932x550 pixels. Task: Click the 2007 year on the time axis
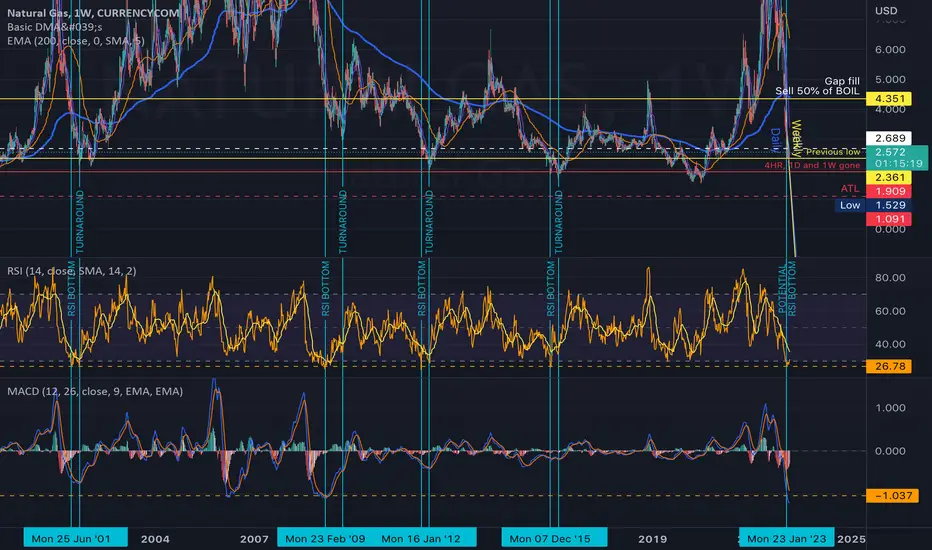254,539
